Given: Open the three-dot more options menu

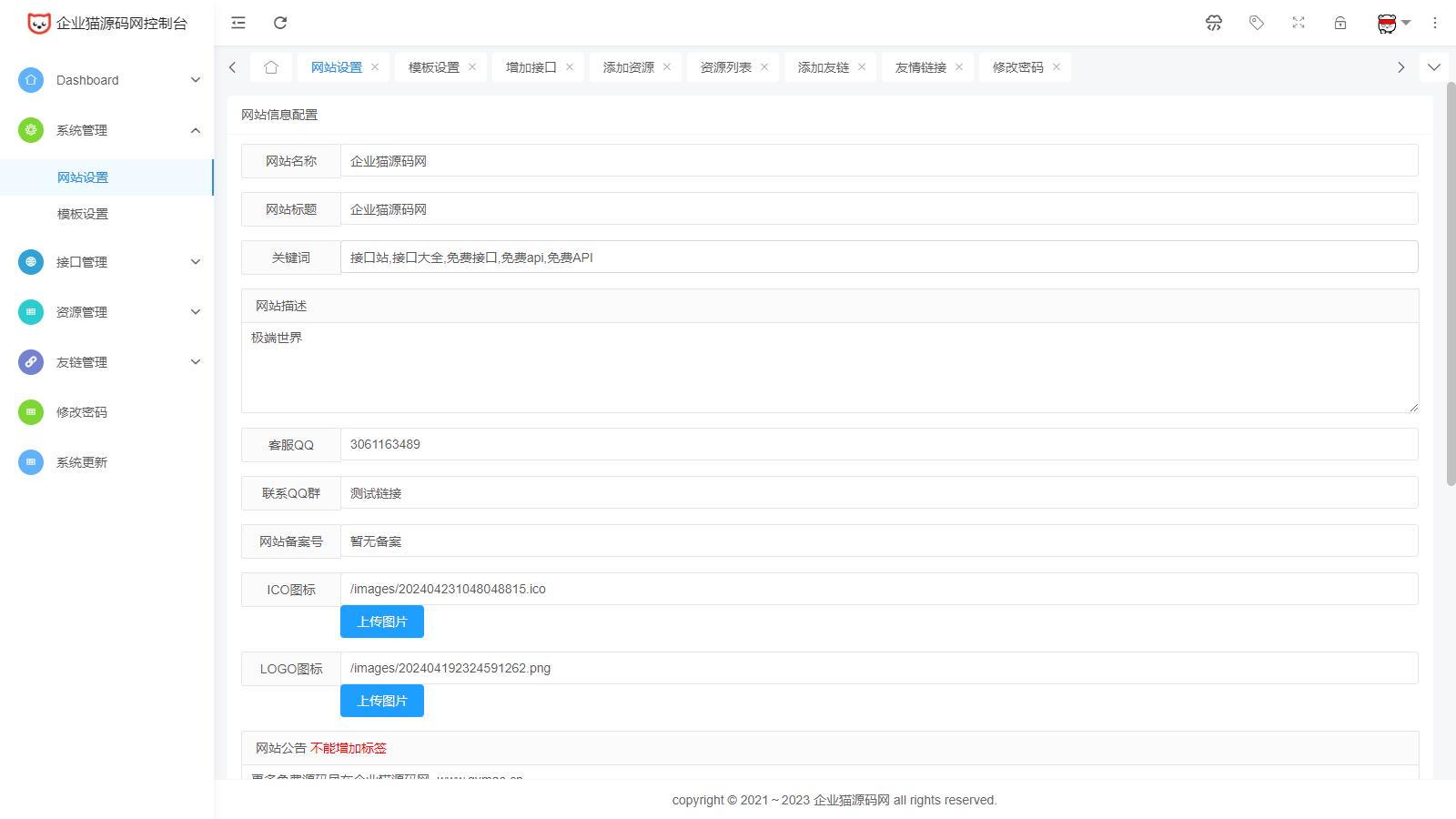Looking at the screenshot, I should [1435, 23].
